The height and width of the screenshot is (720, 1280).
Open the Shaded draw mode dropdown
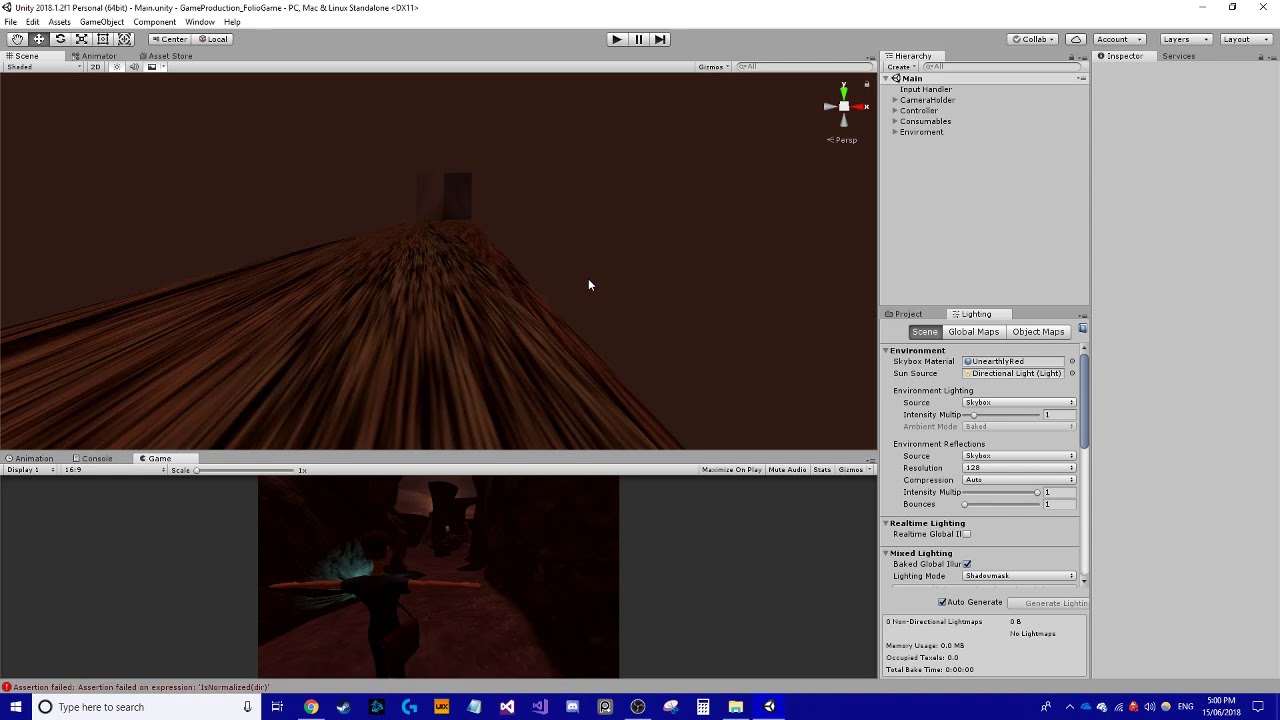(42, 67)
